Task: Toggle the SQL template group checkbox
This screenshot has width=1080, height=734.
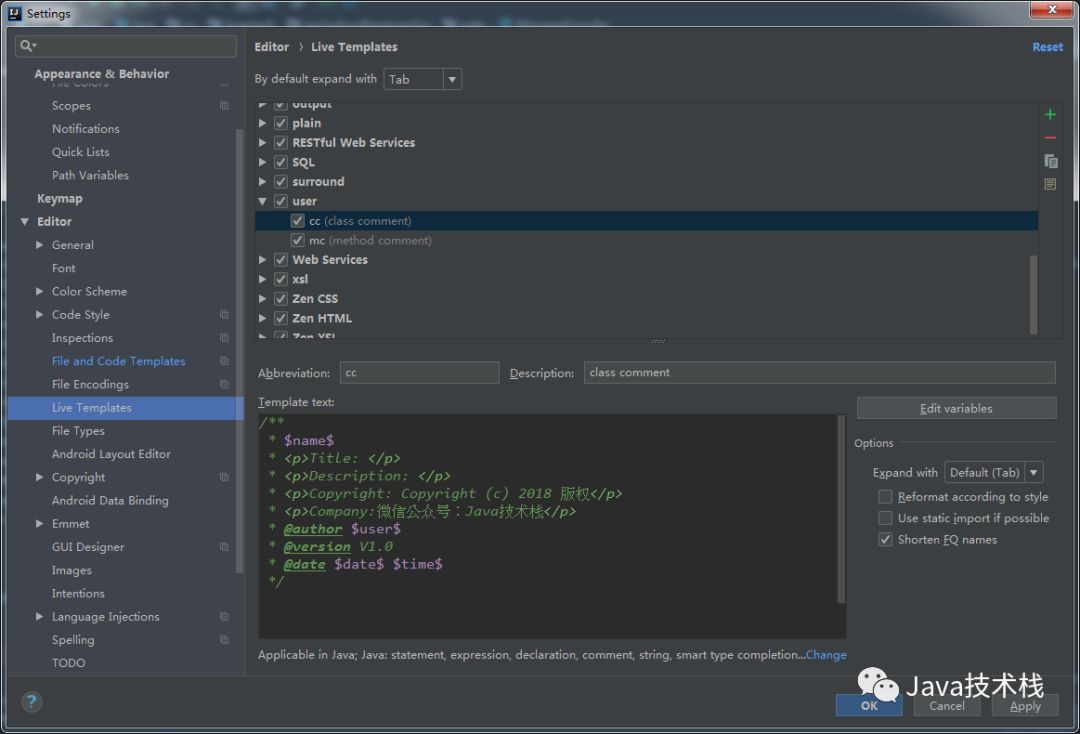Action: (x=280, y=162)
